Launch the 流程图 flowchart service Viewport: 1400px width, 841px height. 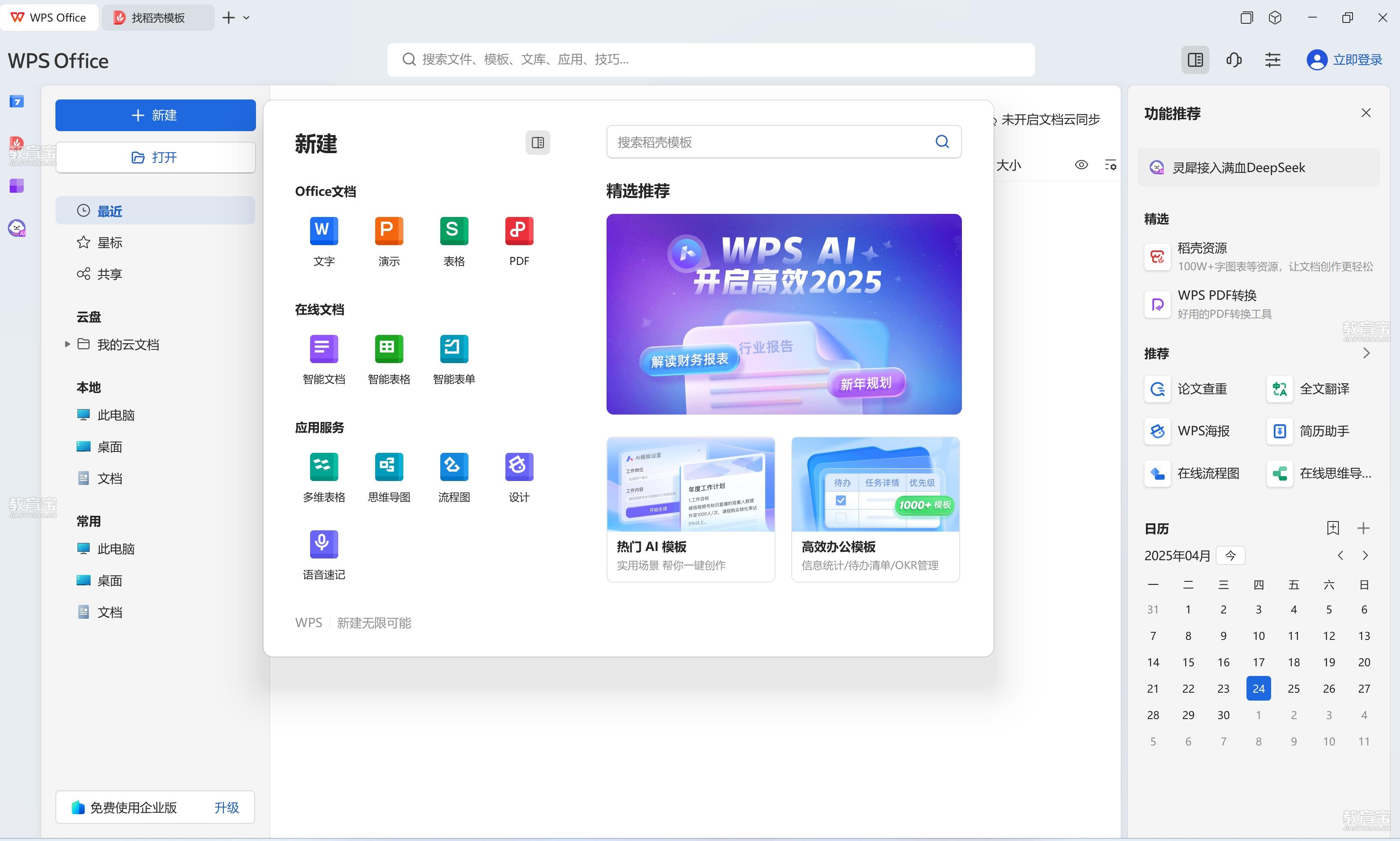click(x=453, y=477)
